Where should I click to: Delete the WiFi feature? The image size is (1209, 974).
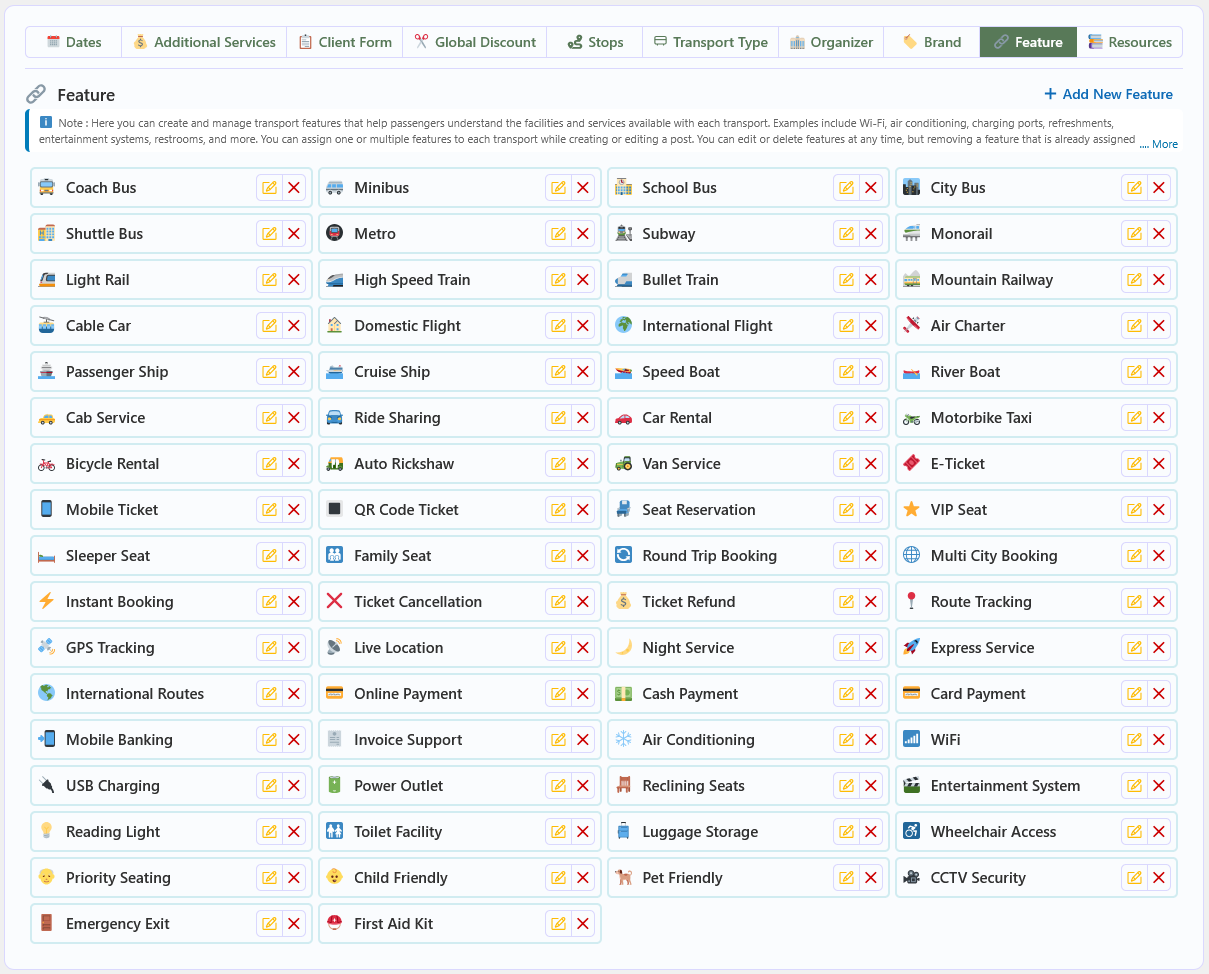click(1159, 740)
